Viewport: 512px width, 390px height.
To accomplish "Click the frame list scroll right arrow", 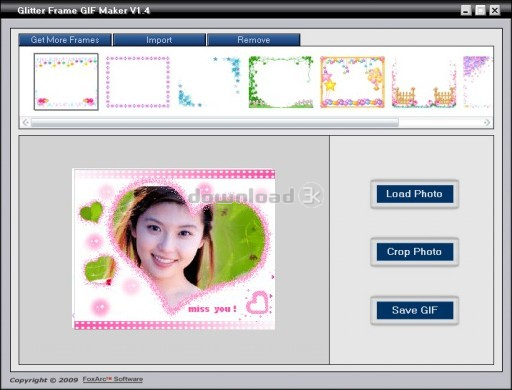I will 487,122.
